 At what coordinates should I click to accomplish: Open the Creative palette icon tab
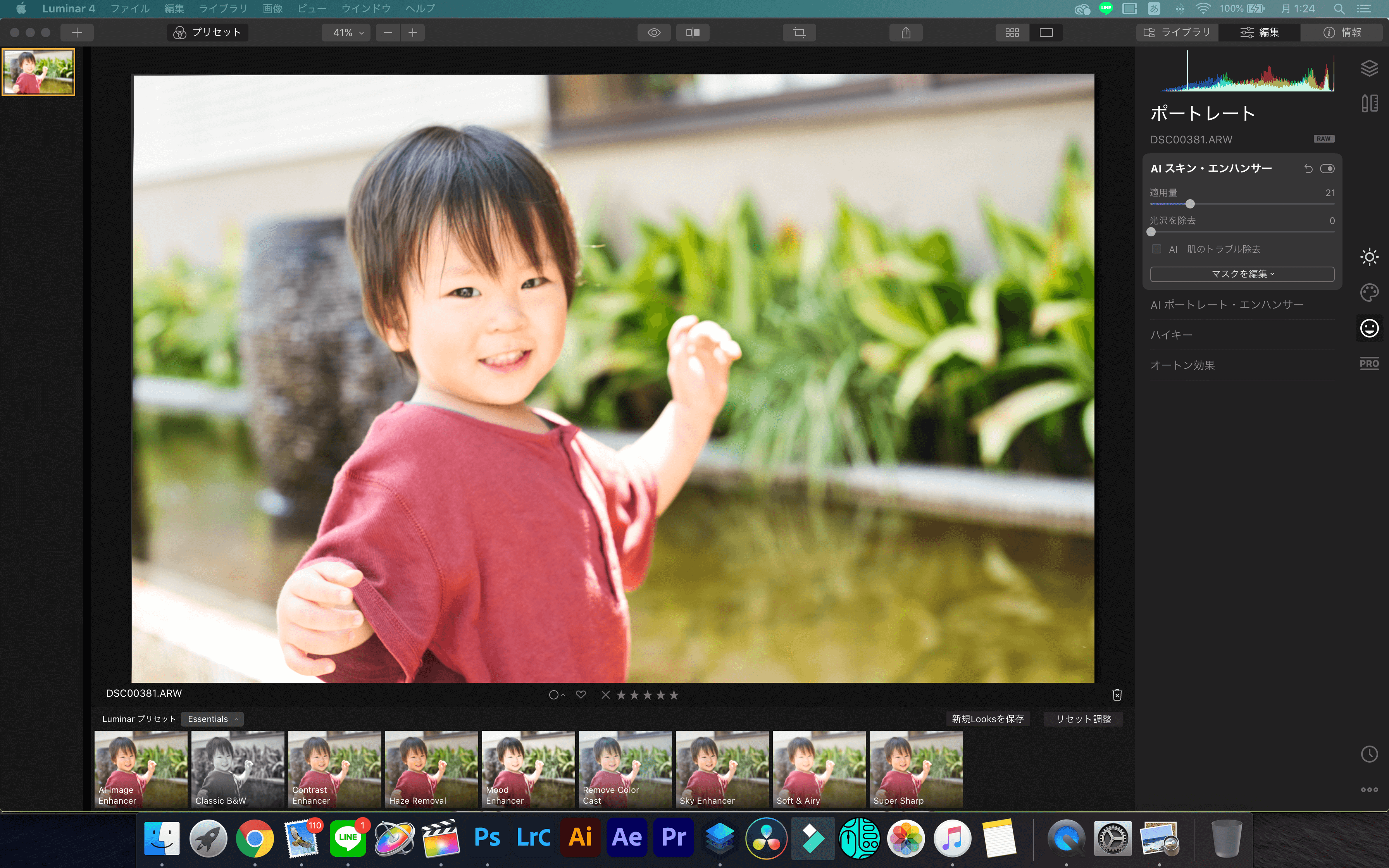[x=1369, y=293]
